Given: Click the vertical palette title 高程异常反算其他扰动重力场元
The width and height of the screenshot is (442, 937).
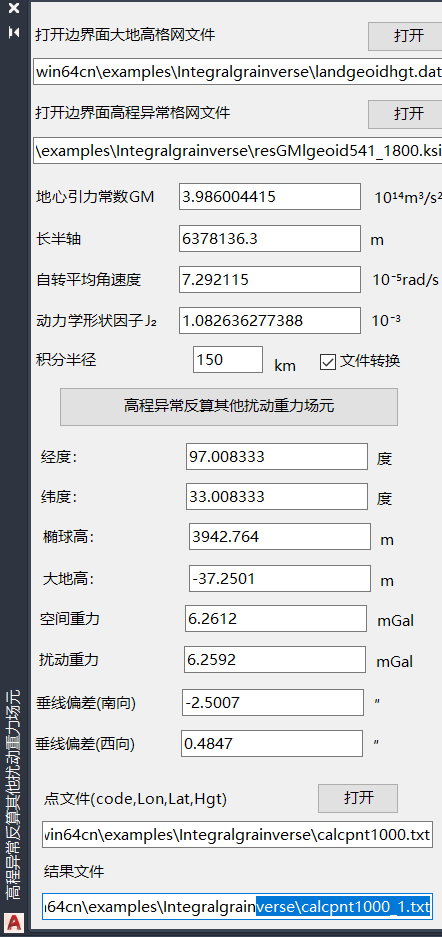Looking at the screenshot, I should (14, 794).
